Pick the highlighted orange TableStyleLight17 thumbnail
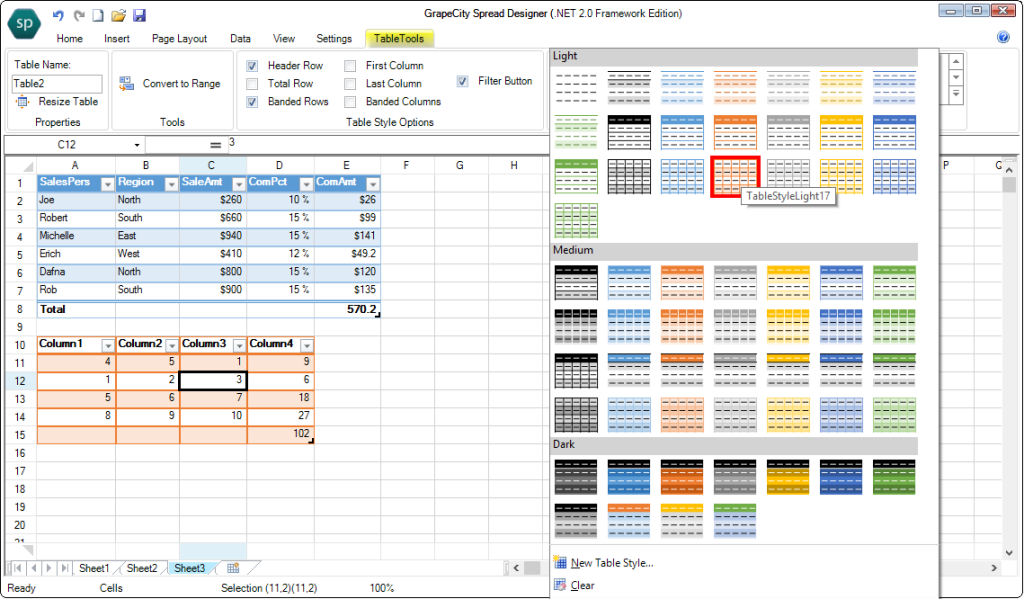 click(x=735, y=176)
